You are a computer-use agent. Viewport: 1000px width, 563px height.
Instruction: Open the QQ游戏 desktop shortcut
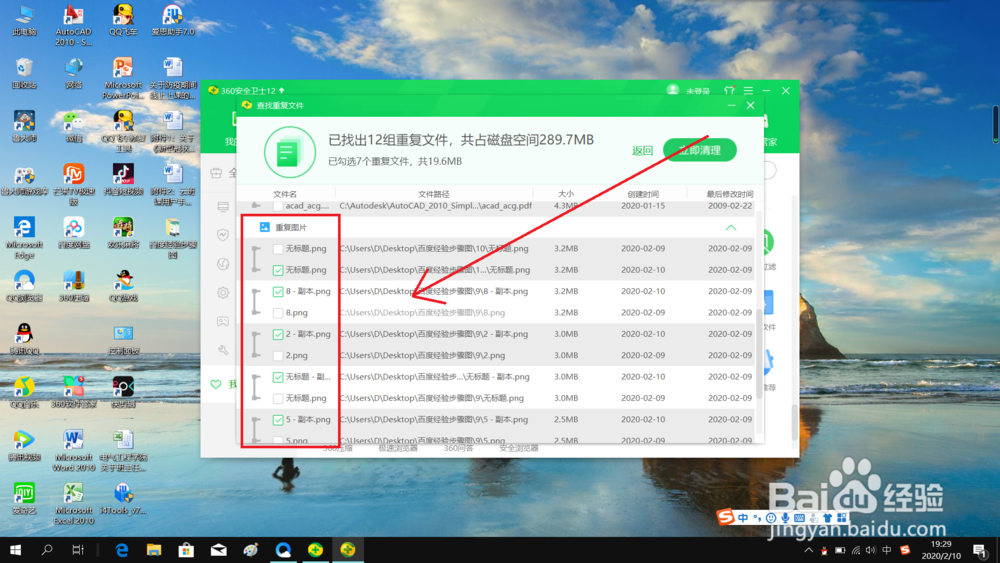point(123,285)
